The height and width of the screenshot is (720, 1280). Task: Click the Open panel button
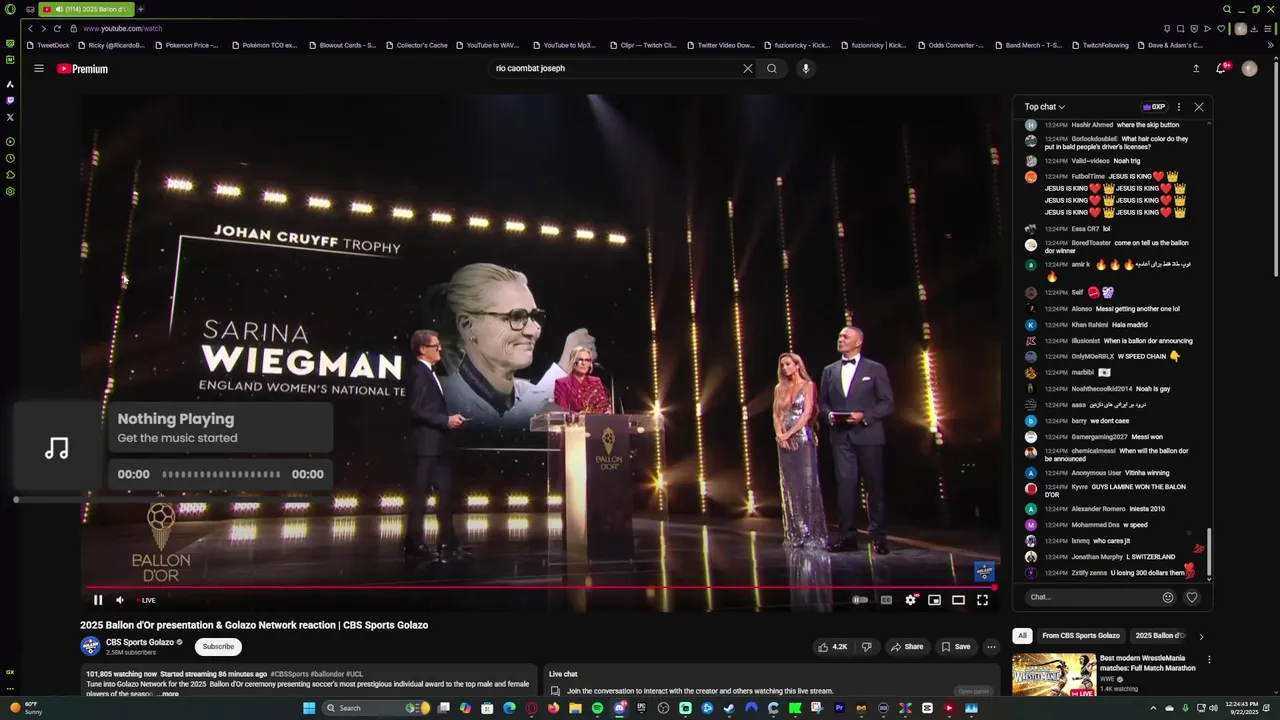(973, 691)
